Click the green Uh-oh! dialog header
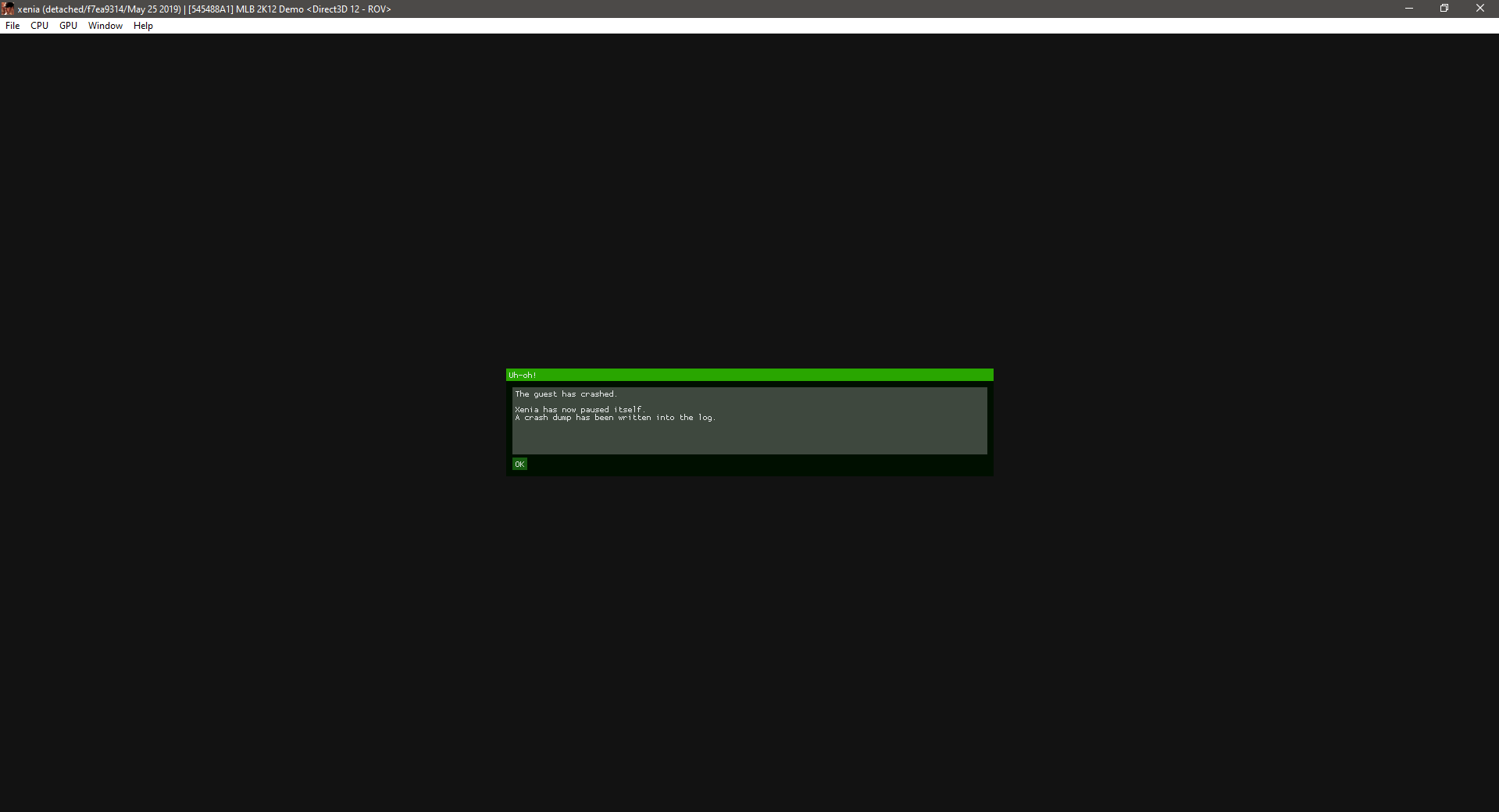The width and height of the screenshot is (1499, 812). click(749, 375)
